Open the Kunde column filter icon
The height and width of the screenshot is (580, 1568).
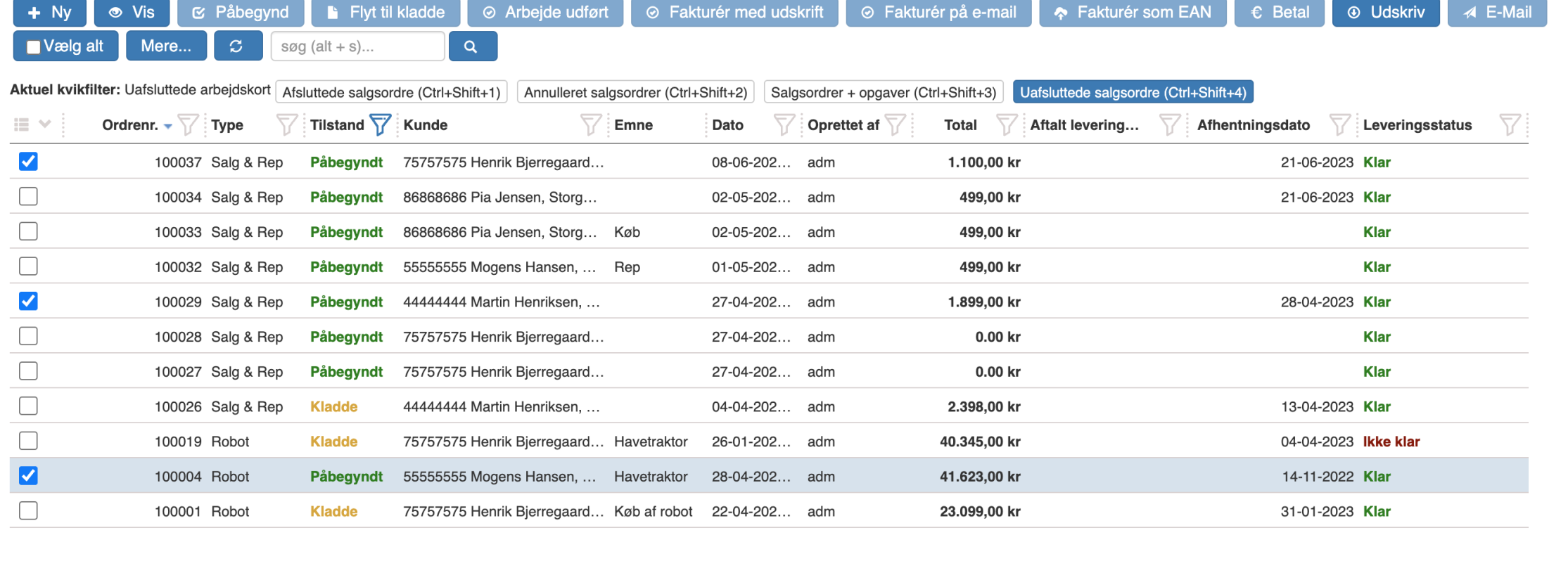tap(591, 125)
